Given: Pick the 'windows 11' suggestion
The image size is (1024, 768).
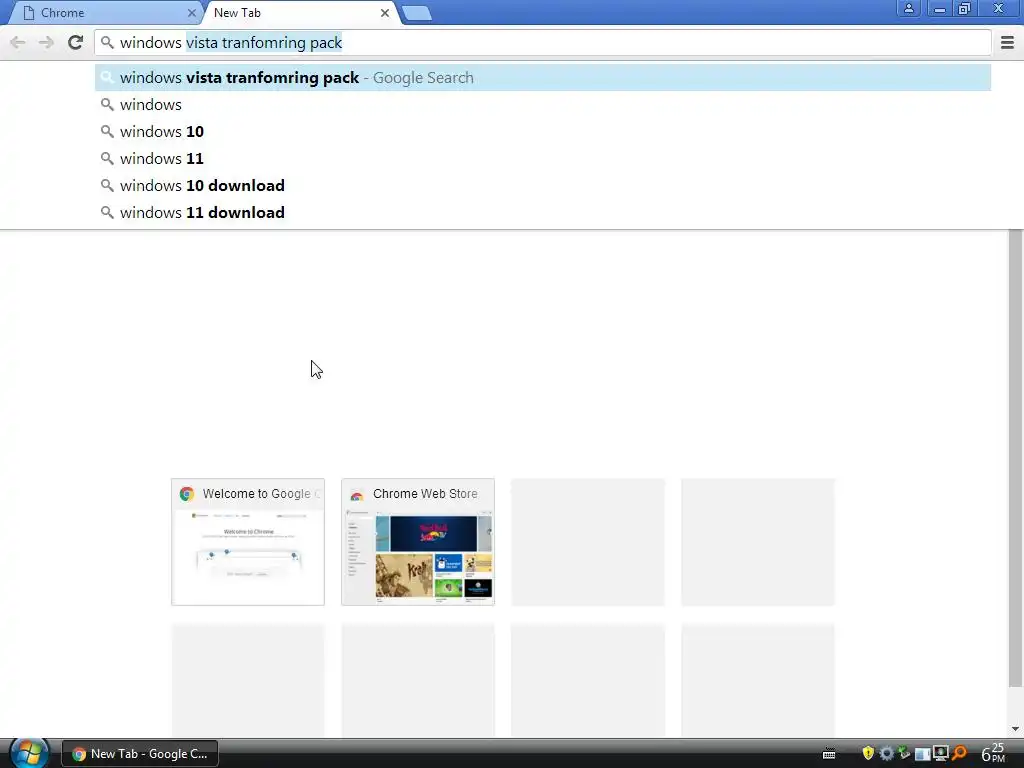Looking at the screenshot, I should click(x=543, y=159).
